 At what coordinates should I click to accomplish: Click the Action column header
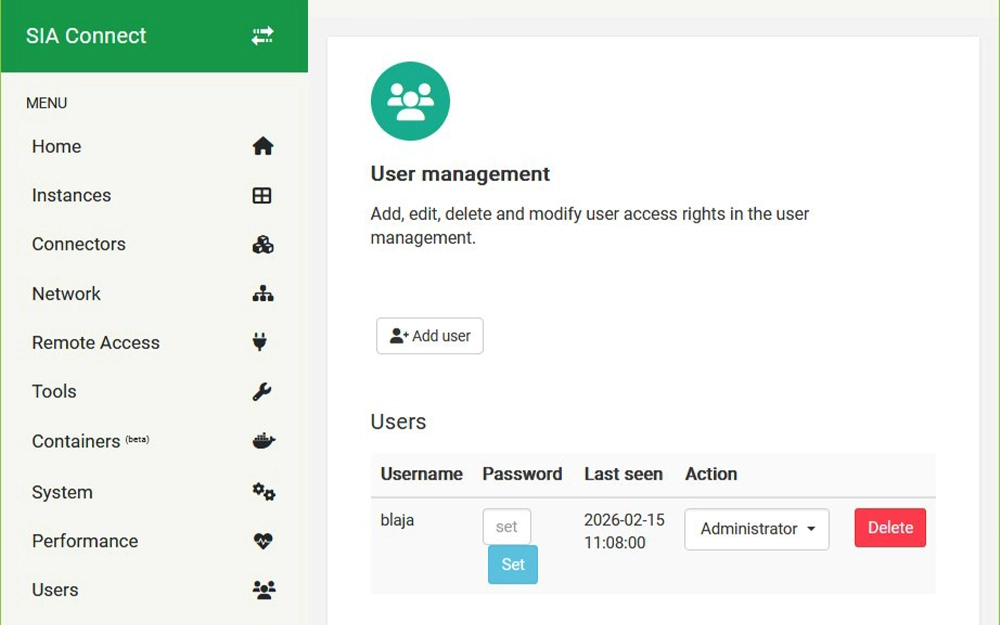tap(711, 474)
